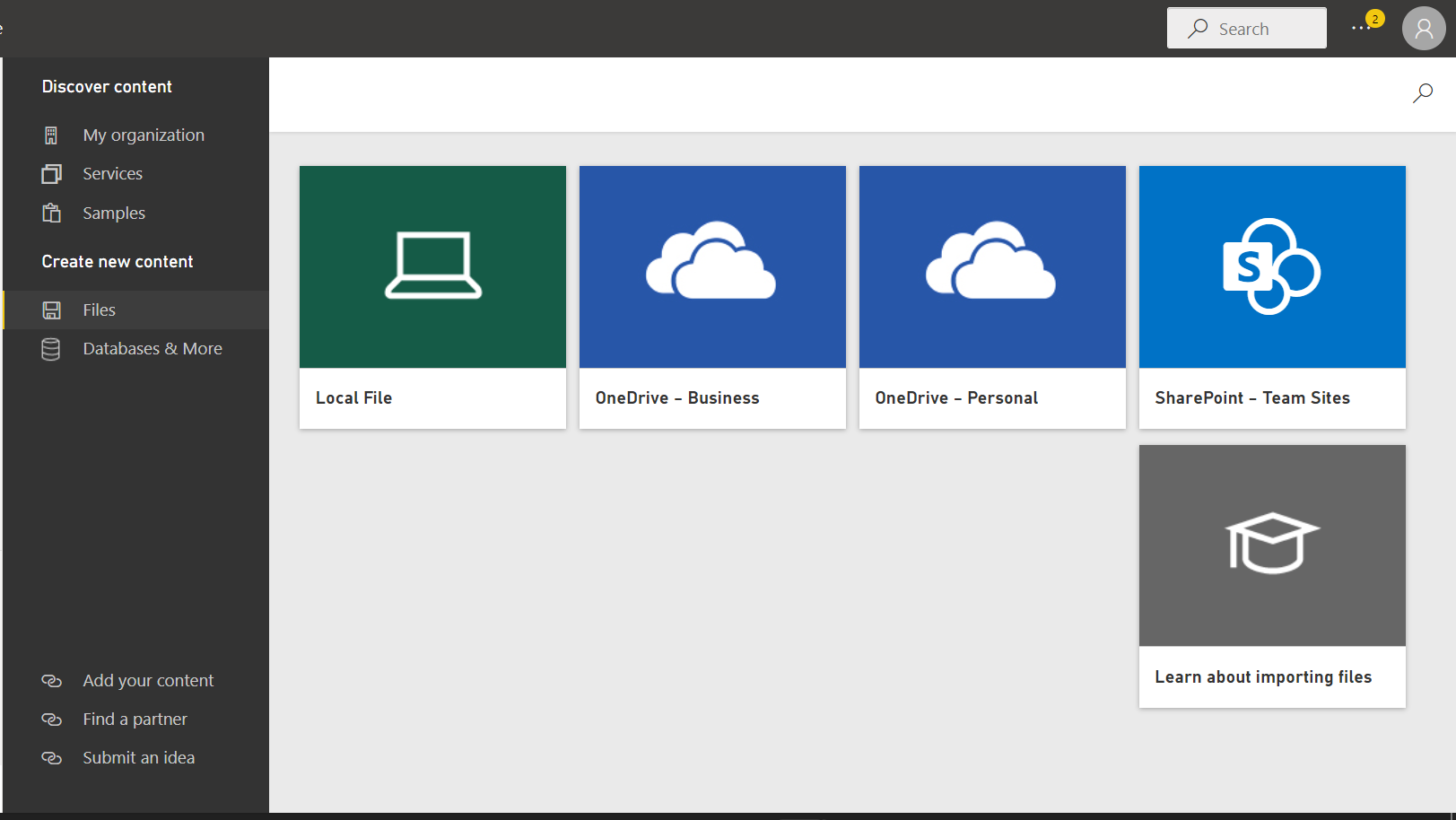Click the magnifier icon in content header
Viewport: 1456px width, 820px height.
(1423, 92)
